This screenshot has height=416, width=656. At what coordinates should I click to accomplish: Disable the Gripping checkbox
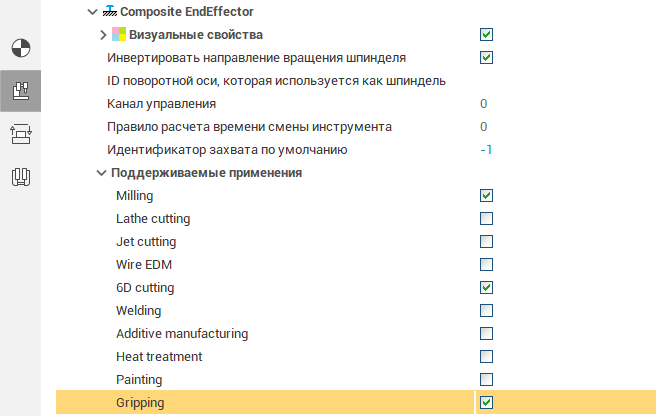pyautogui.click(x=486, y=402)
